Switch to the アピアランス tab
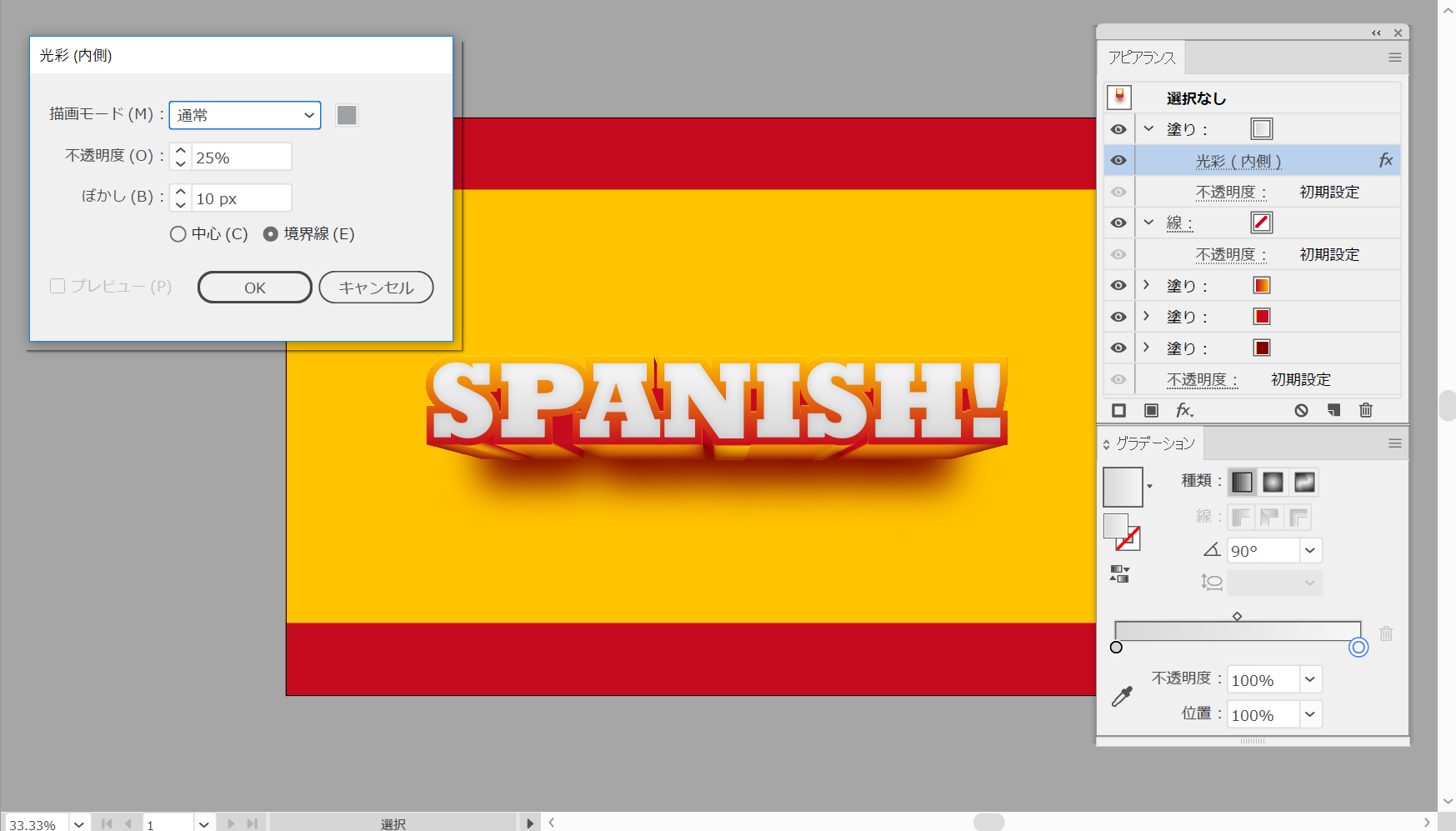The width and height of the screenshot is (1456, 831). pos(1141,58)
